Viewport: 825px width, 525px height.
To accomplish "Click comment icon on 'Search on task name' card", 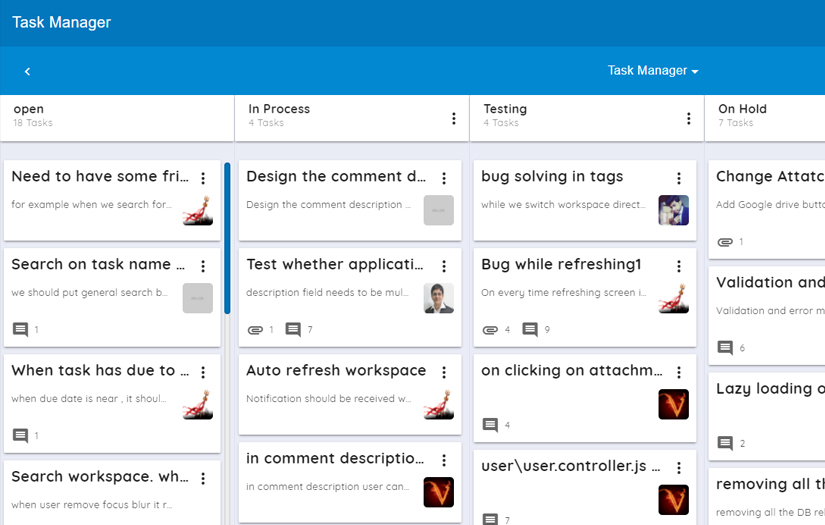I will (x=20, y=330).
